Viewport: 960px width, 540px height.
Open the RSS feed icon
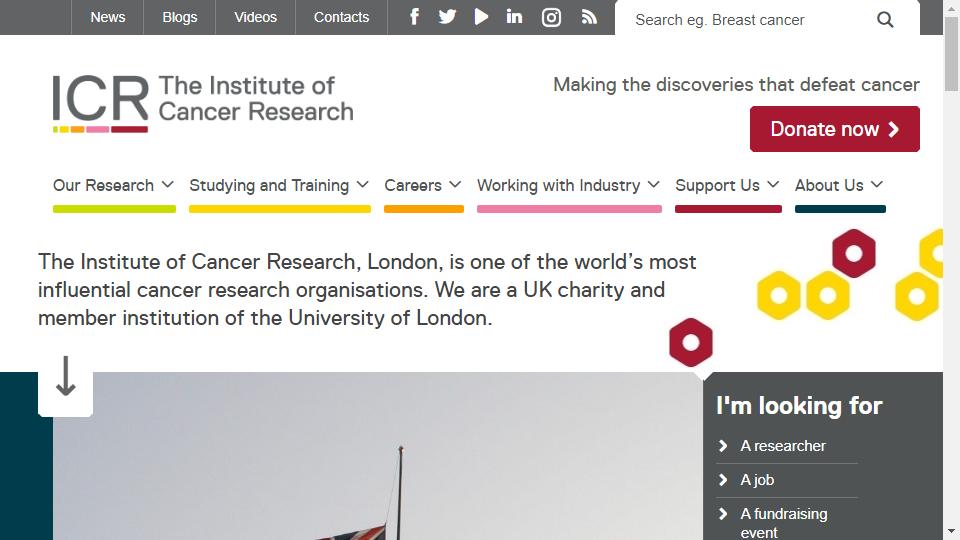coord(589,17)
